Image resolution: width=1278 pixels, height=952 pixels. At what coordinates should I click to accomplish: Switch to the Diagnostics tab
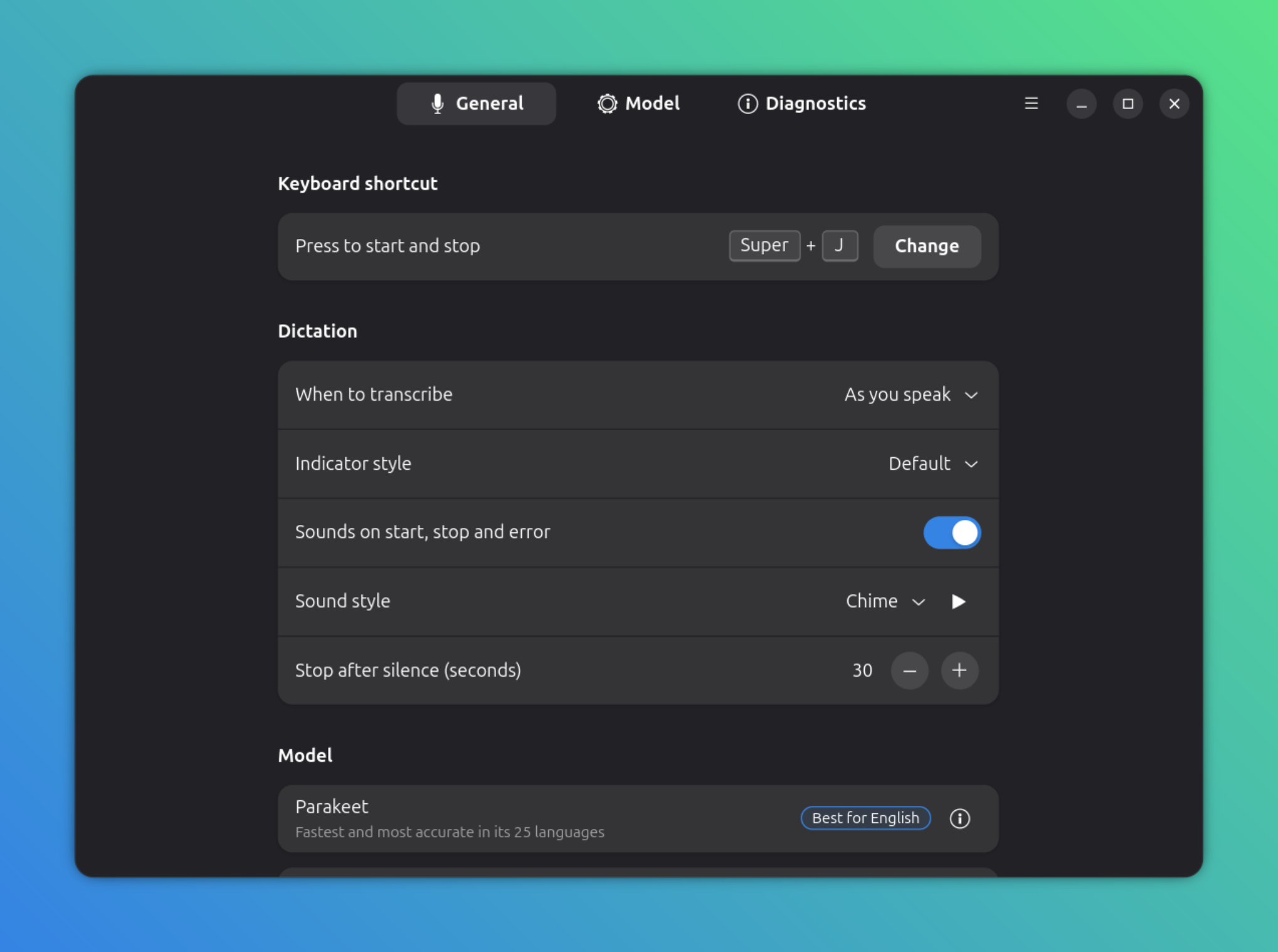[801, 103]
